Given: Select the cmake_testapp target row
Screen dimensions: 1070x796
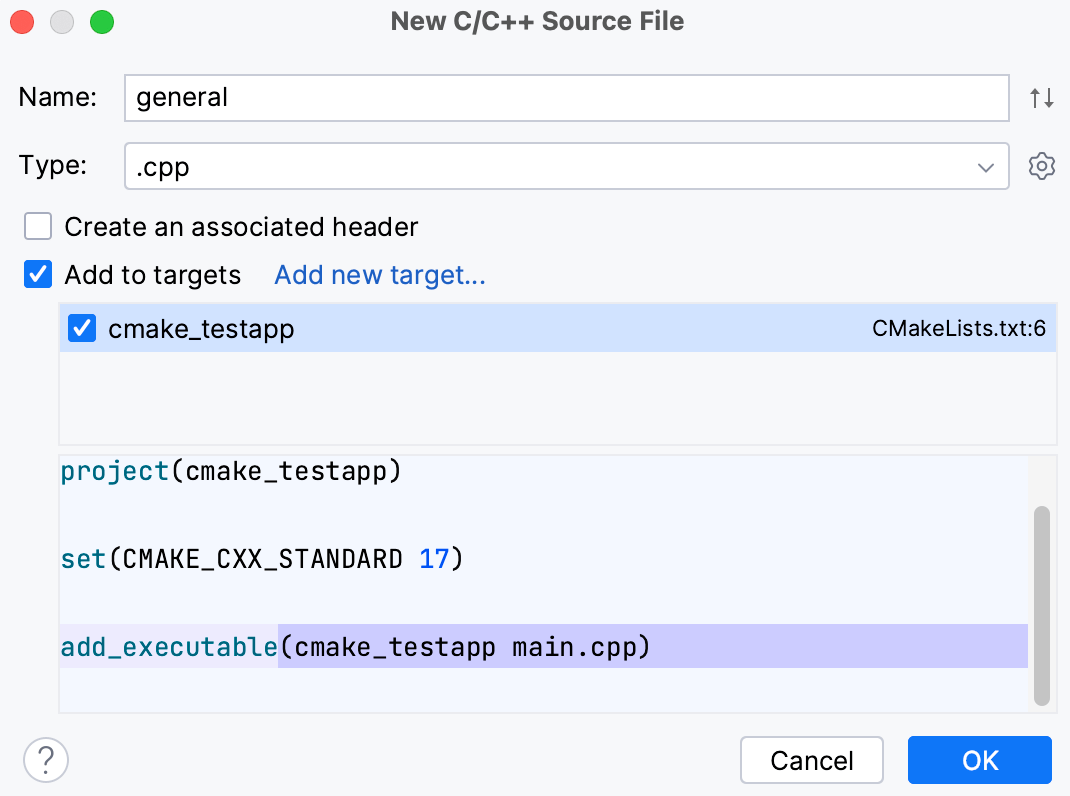Looking at the screenshot, I should [400, 328].
